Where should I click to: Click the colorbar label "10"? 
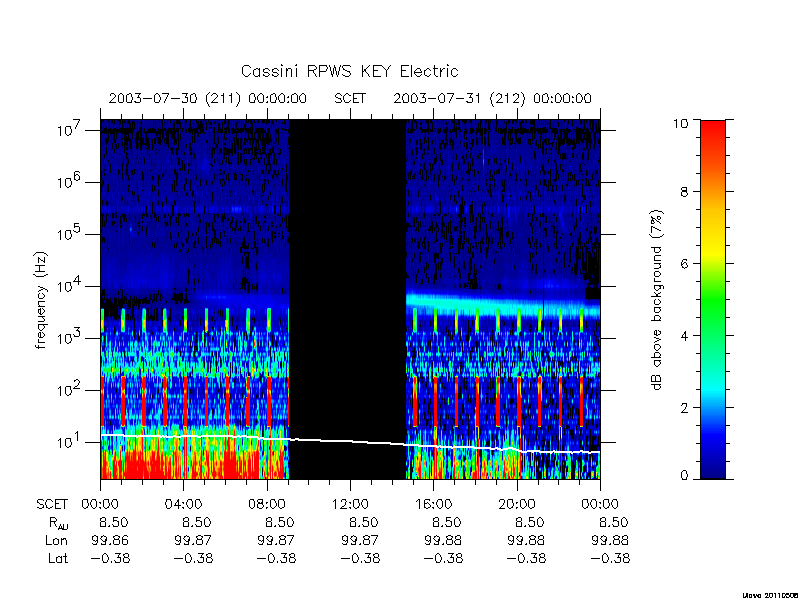pyautogui.click(x=679, y=122)
